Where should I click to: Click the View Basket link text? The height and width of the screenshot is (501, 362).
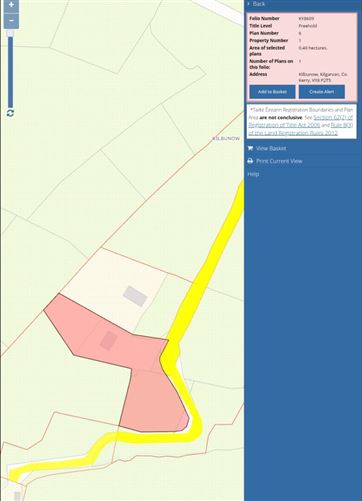(271, 148)
